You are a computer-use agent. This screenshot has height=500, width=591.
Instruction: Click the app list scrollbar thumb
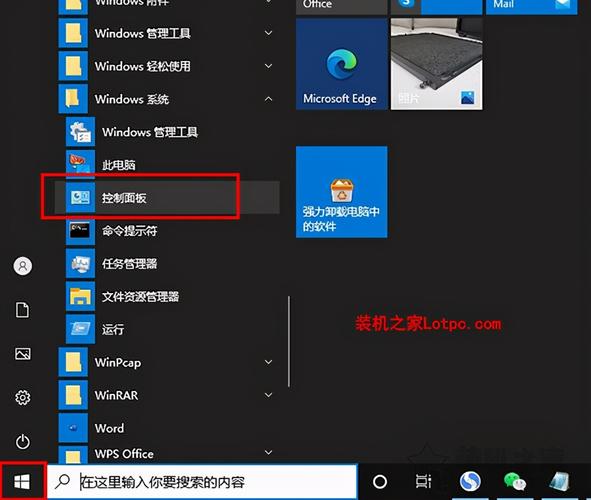[289, 341]
